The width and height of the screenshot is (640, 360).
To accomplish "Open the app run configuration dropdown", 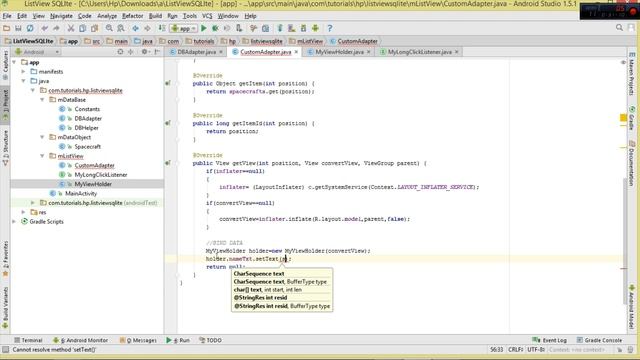I will (x=184, y=28).
